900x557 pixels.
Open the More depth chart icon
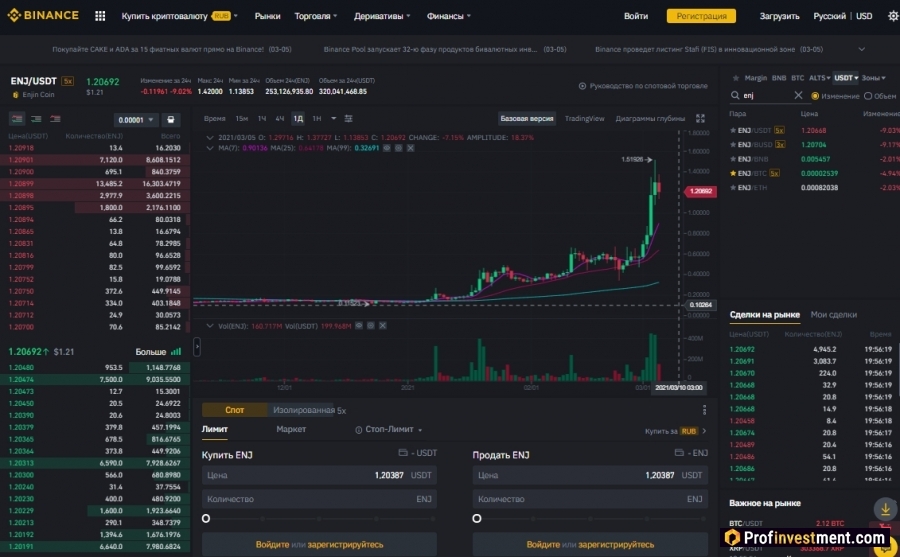pyautogui.click(x=176, y=351)
